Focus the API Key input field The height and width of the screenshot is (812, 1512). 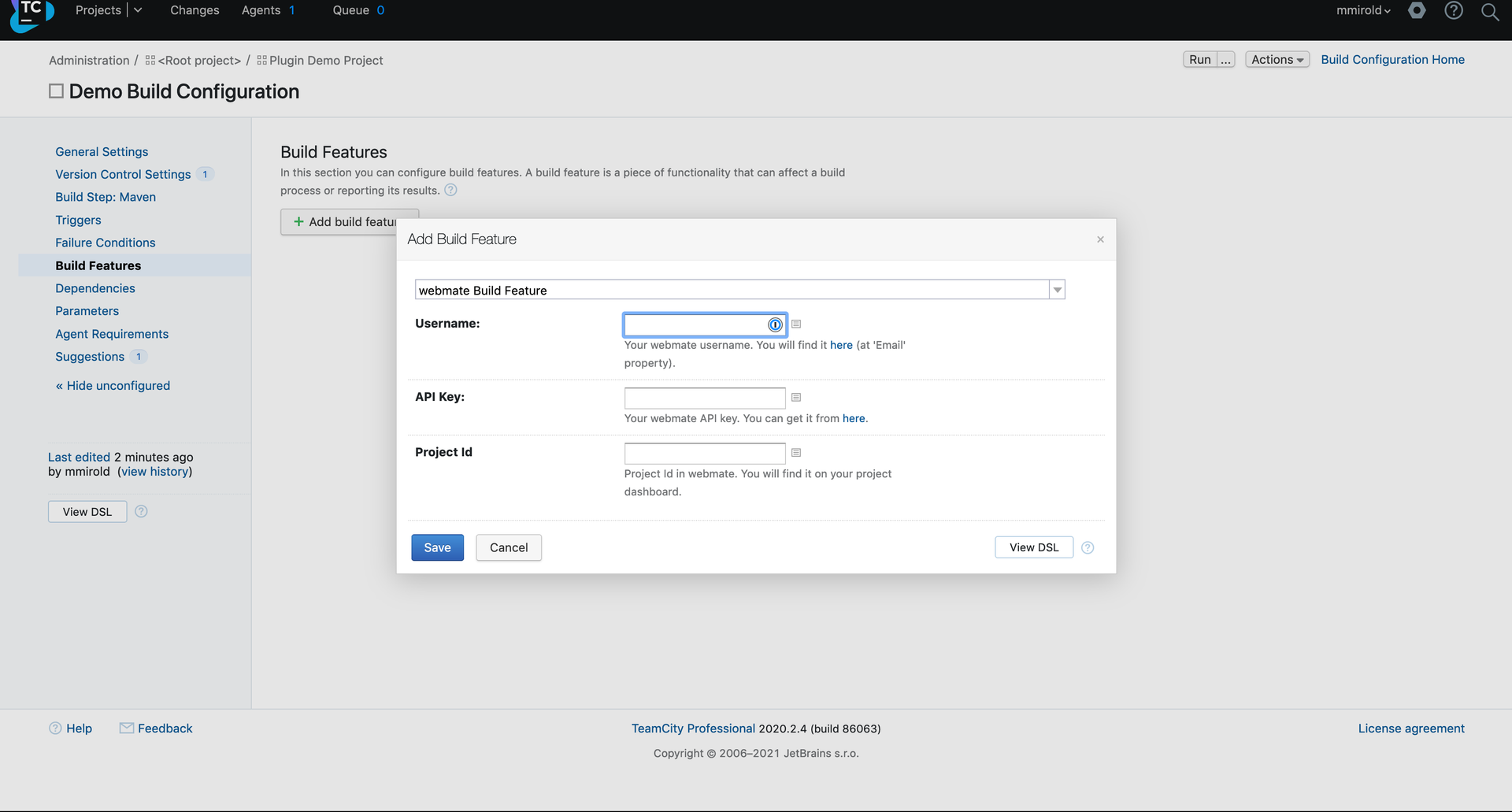click(705, 398)
